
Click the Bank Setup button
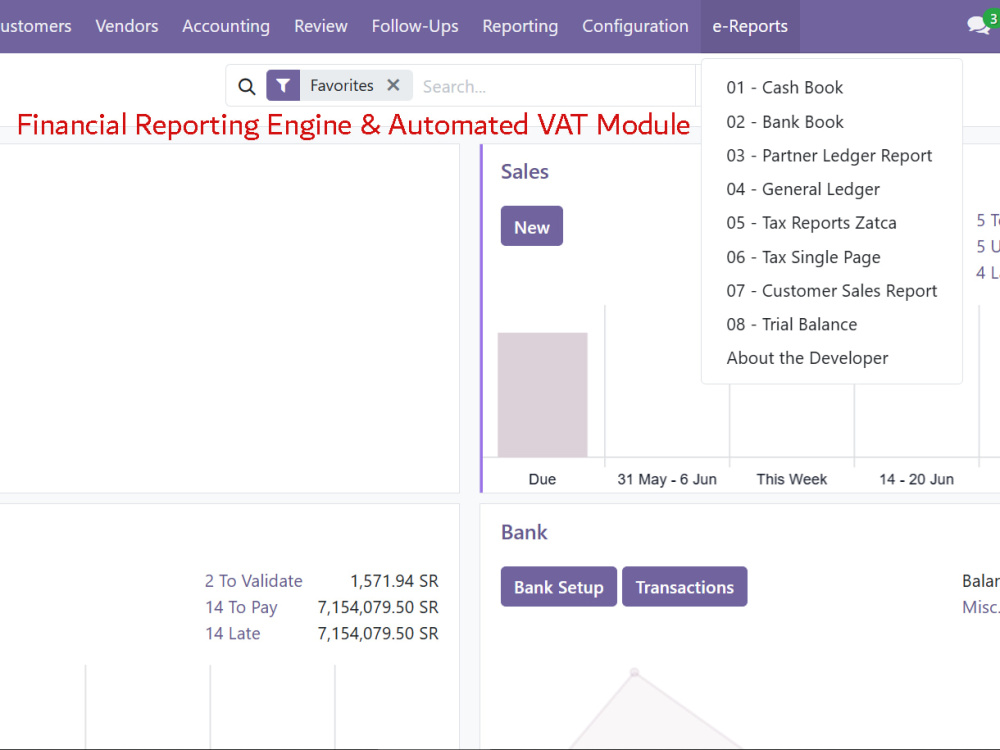click(559, 587)
